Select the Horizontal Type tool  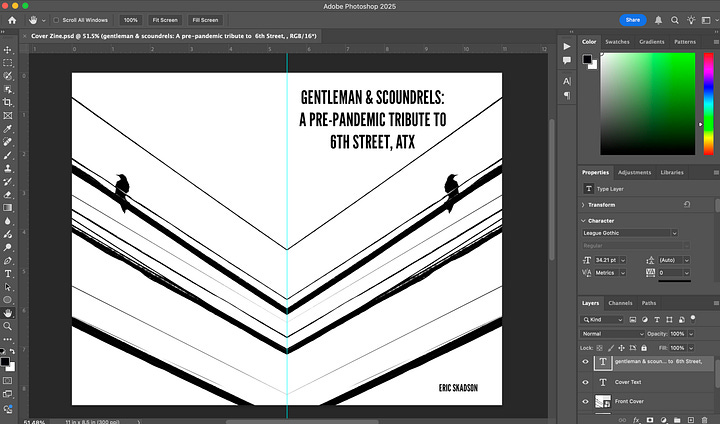tap(8, 272)
